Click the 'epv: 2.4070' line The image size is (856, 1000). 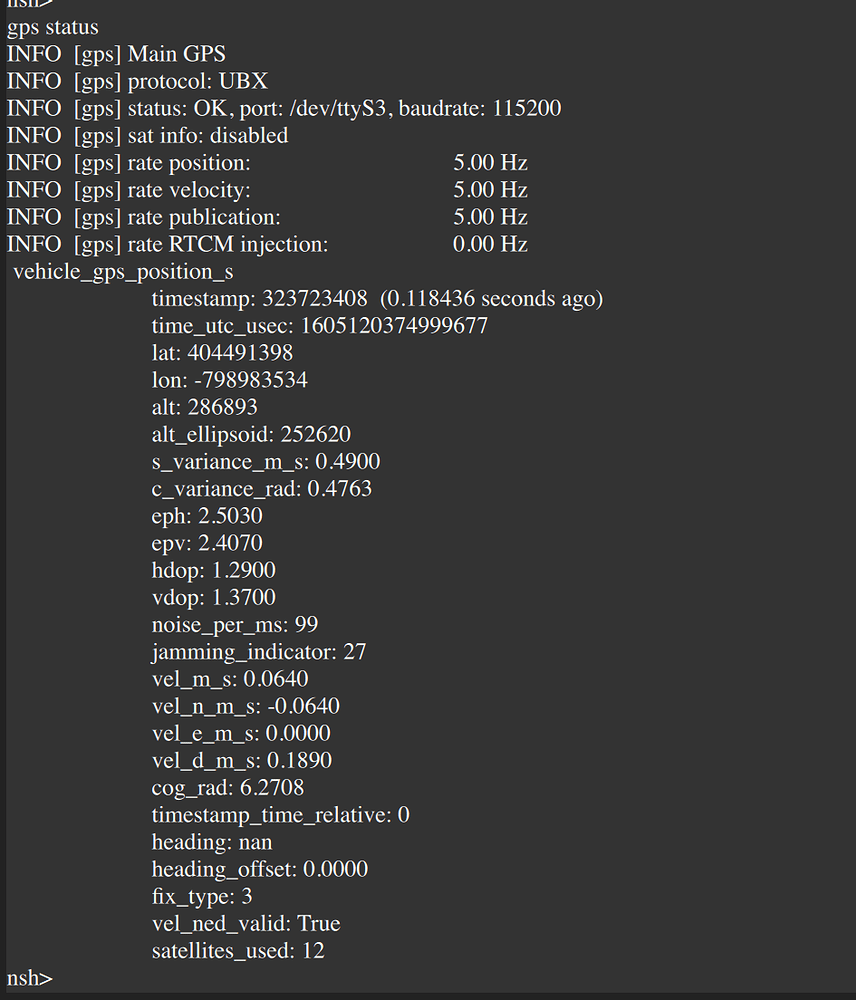(207, 544)
